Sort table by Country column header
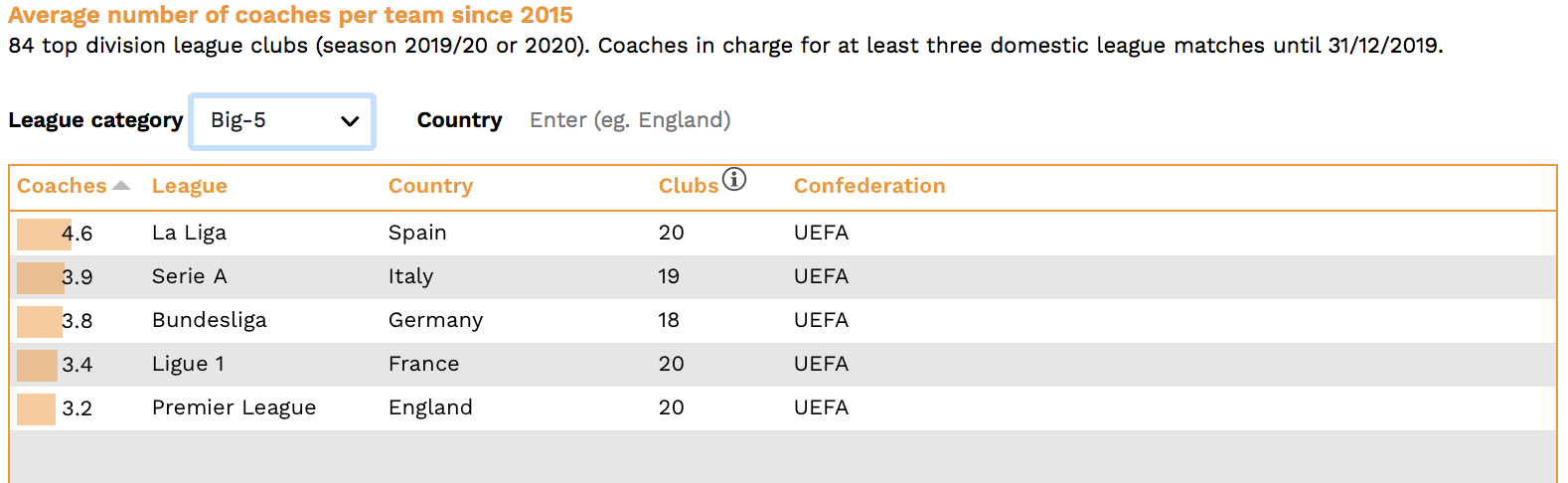The width and height of the screenshot is (1568, 483). (430, 186)
